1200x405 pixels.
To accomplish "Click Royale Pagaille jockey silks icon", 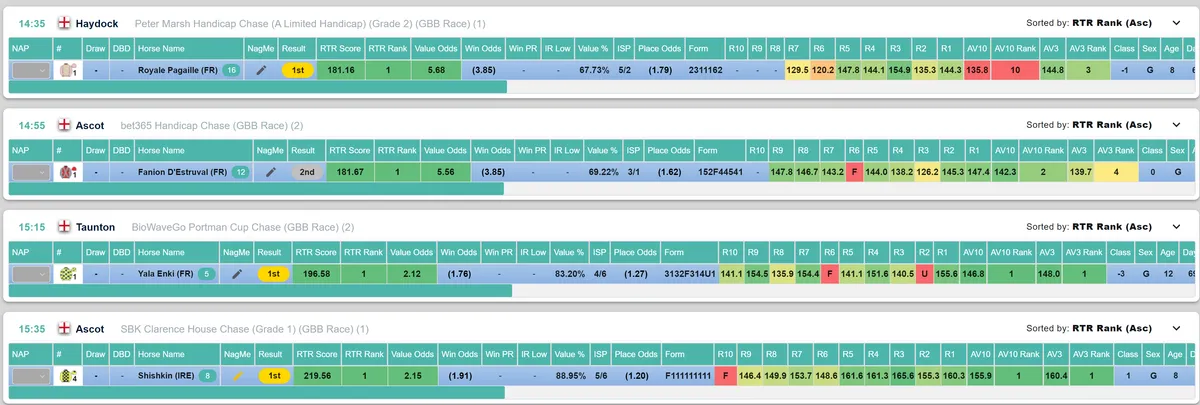I will (x=68, y=71).
